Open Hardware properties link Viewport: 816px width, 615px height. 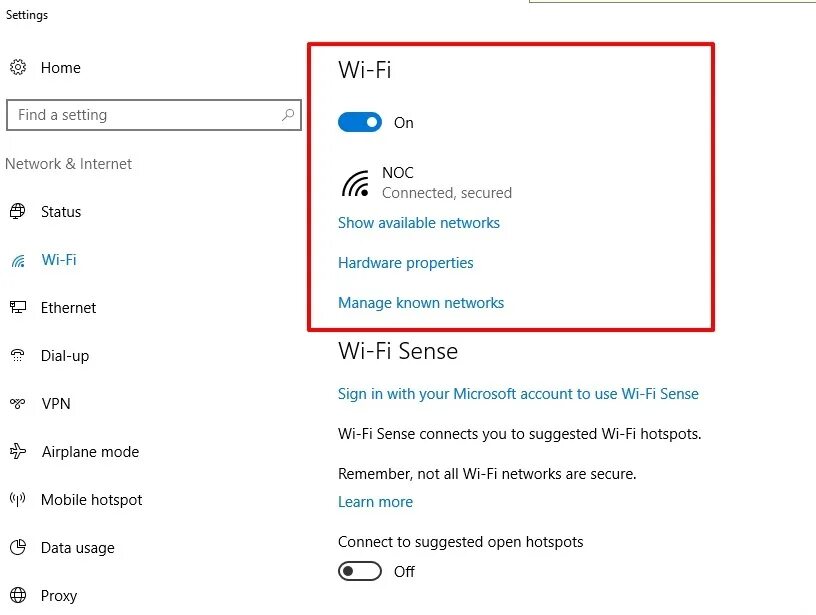[x=406, y=263]
